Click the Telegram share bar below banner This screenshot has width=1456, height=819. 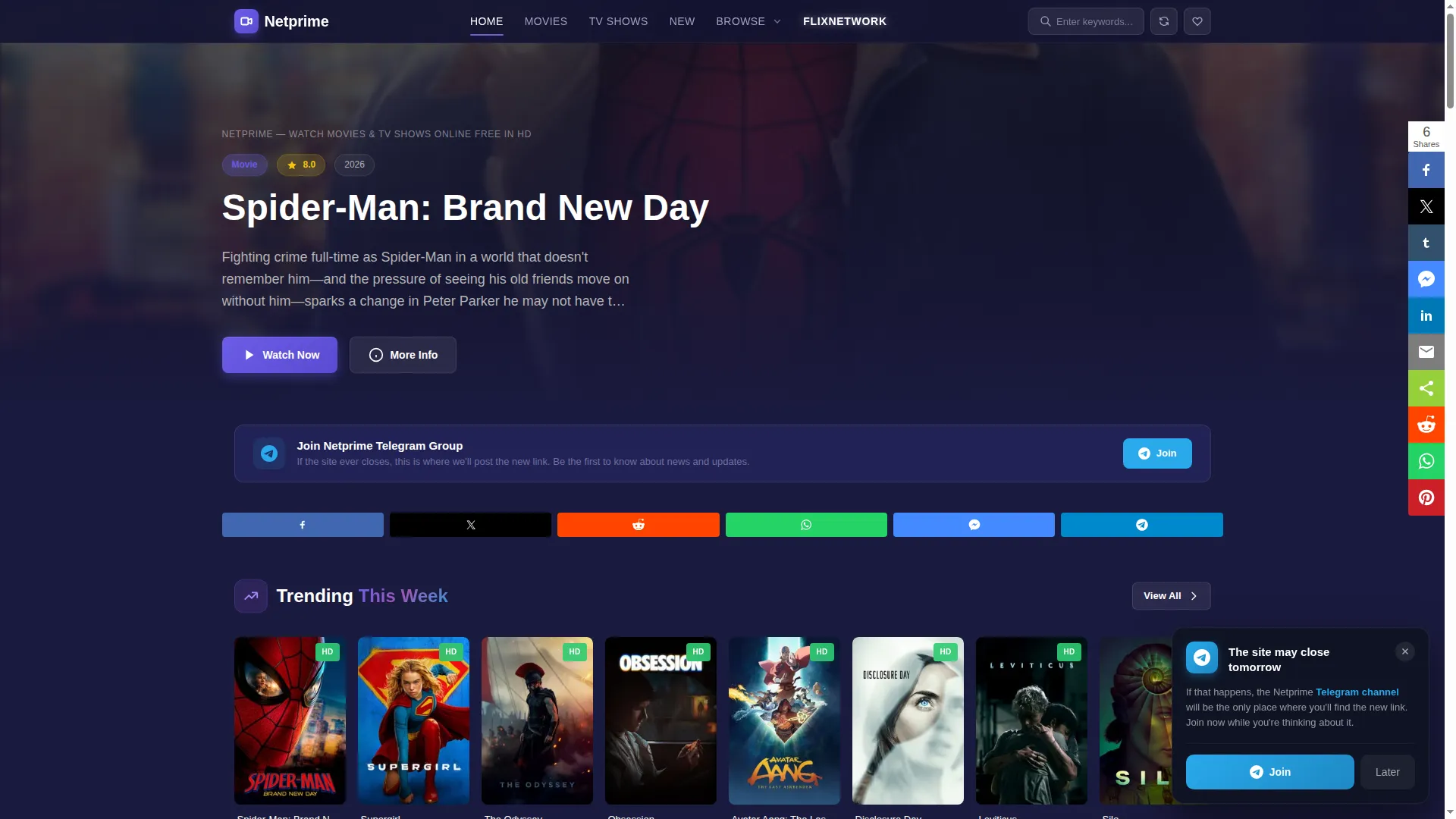pyautogui.click(x=1141, y=525)
